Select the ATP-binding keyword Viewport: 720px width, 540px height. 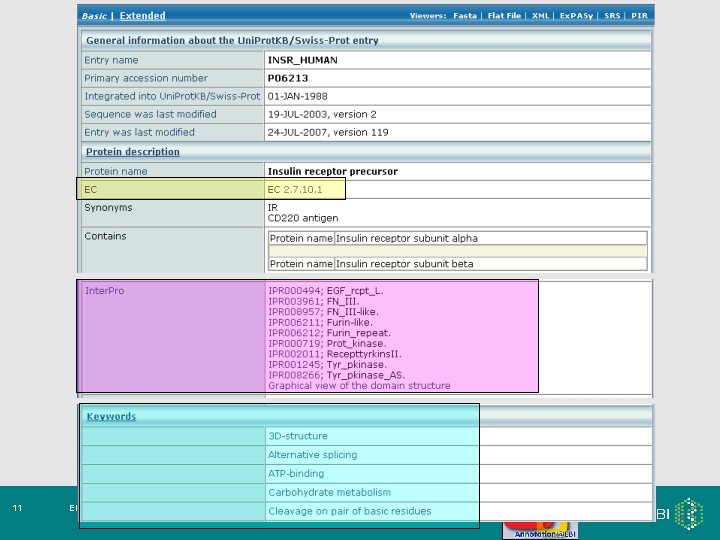296,473
